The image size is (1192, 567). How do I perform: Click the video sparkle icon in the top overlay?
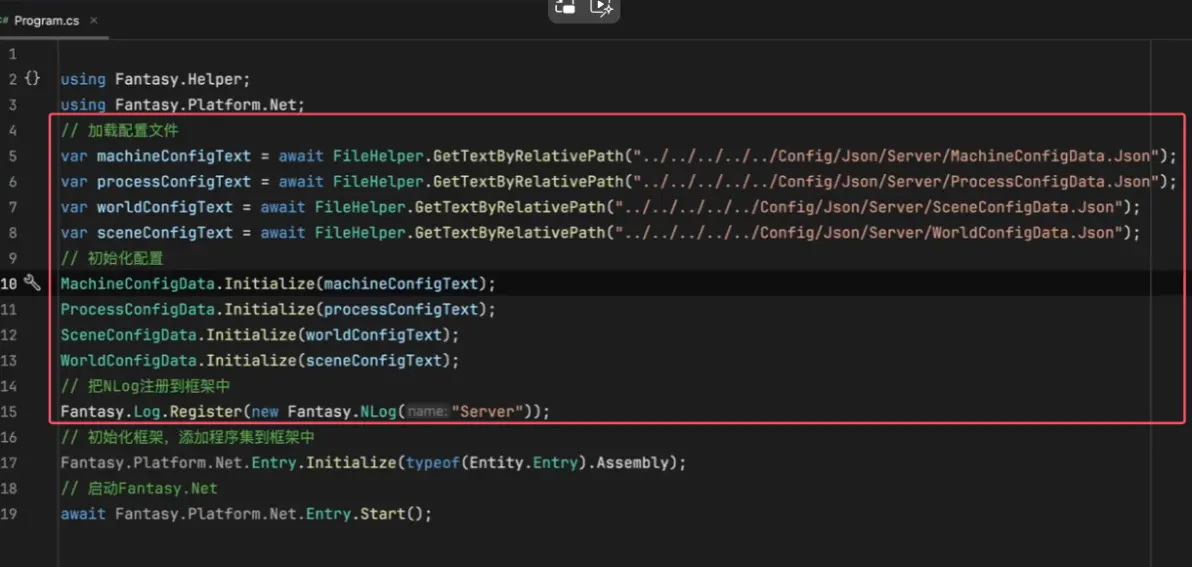(601, 8)
